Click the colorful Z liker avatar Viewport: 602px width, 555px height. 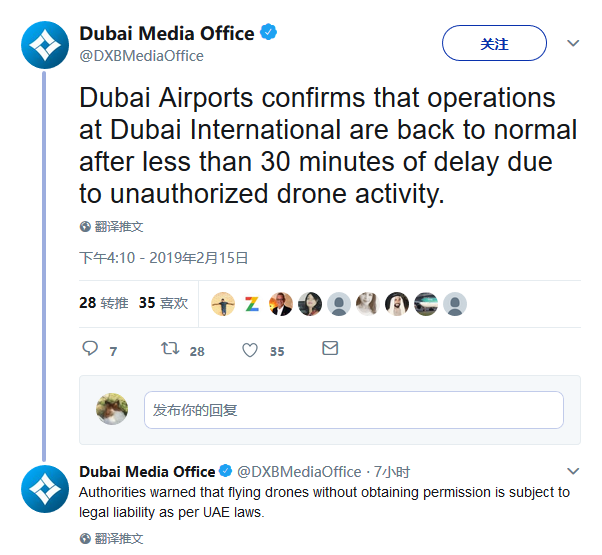pos(252,304)
